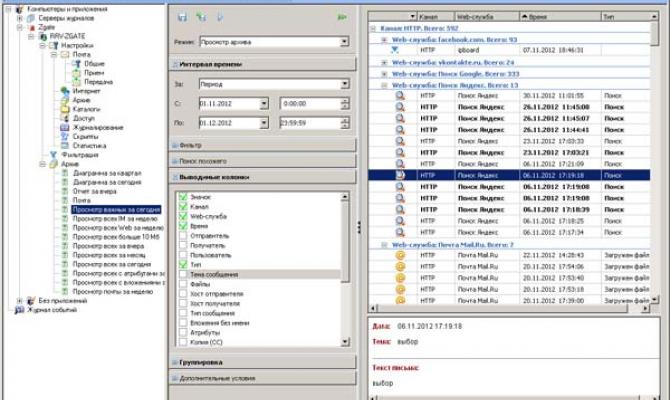670x400 pixels.
Task: Click the Без приложений icon in the tree
Action: [31, 301]
